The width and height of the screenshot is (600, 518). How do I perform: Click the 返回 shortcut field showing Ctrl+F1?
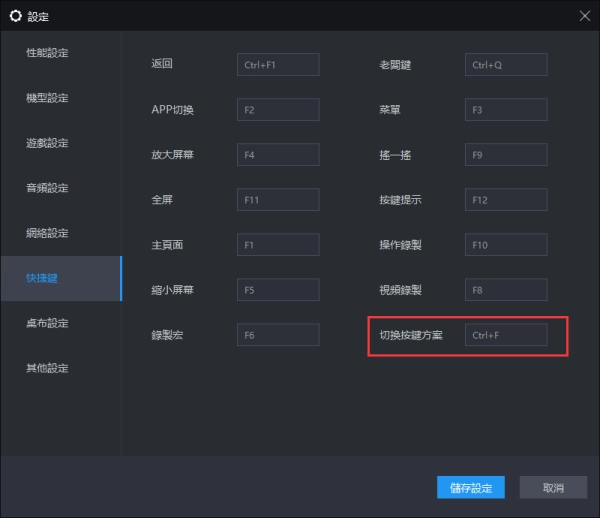278,65
